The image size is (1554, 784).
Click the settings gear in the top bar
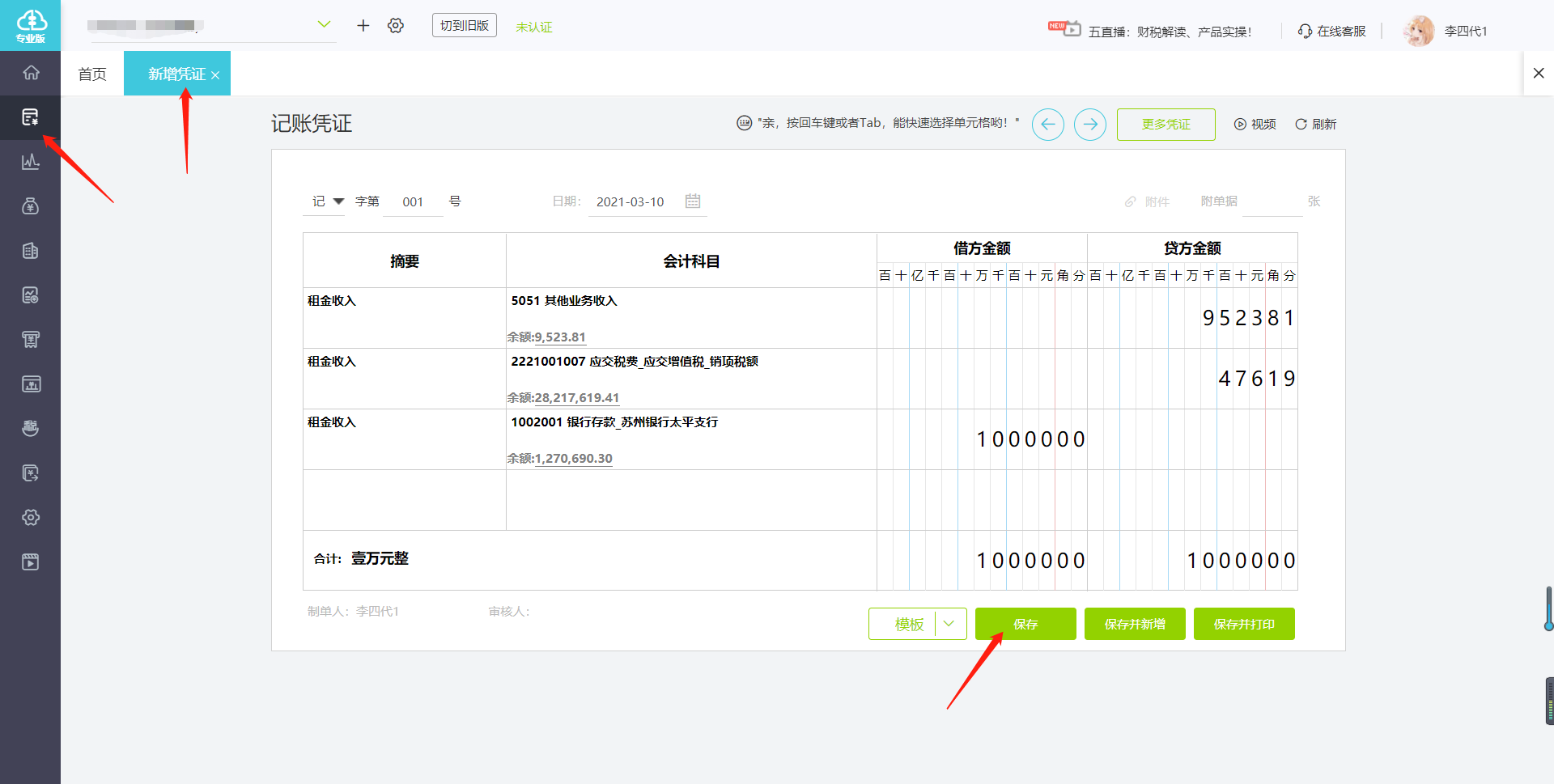[395, 26]
